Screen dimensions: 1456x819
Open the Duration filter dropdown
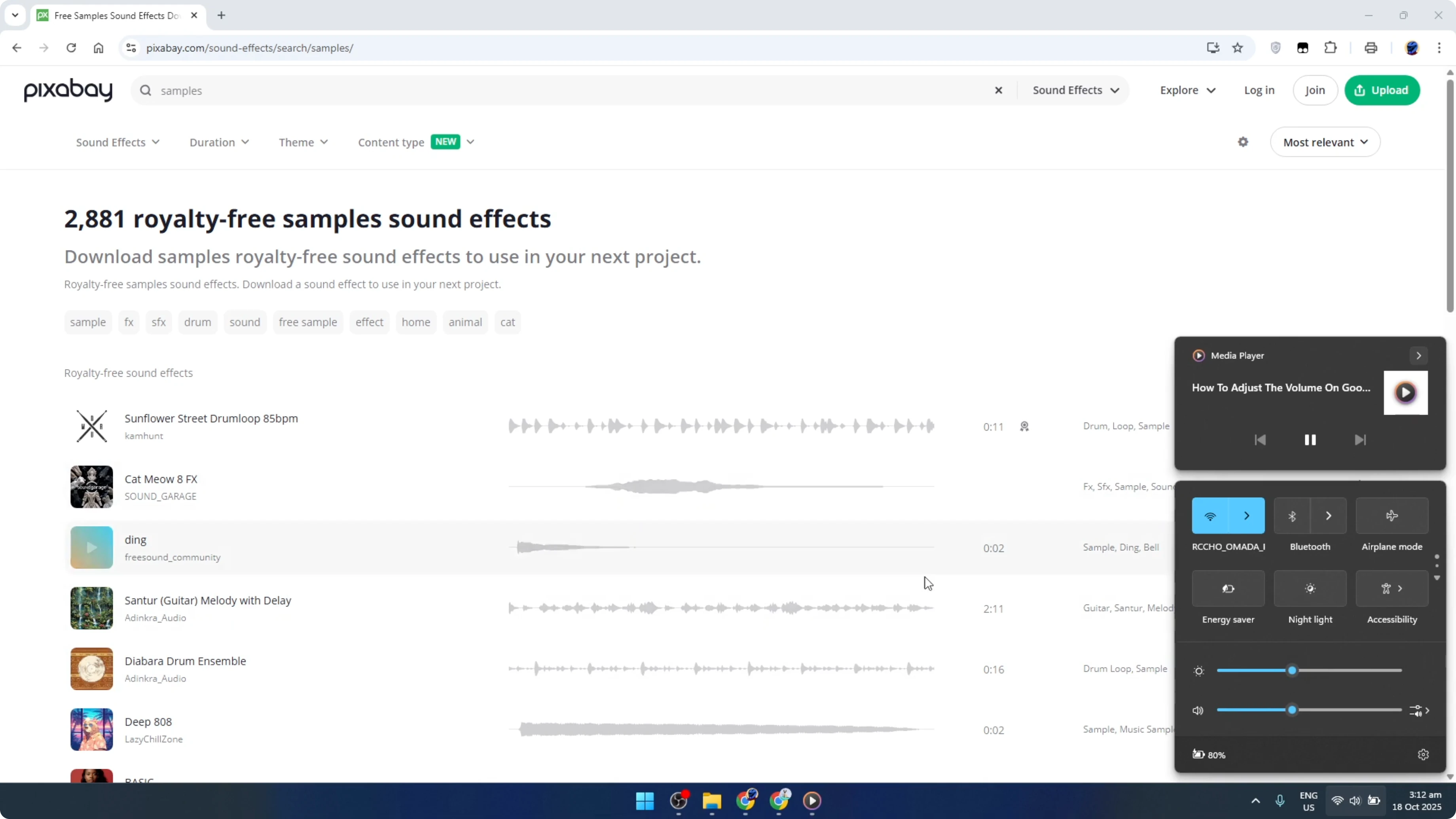tap(219, 142)
